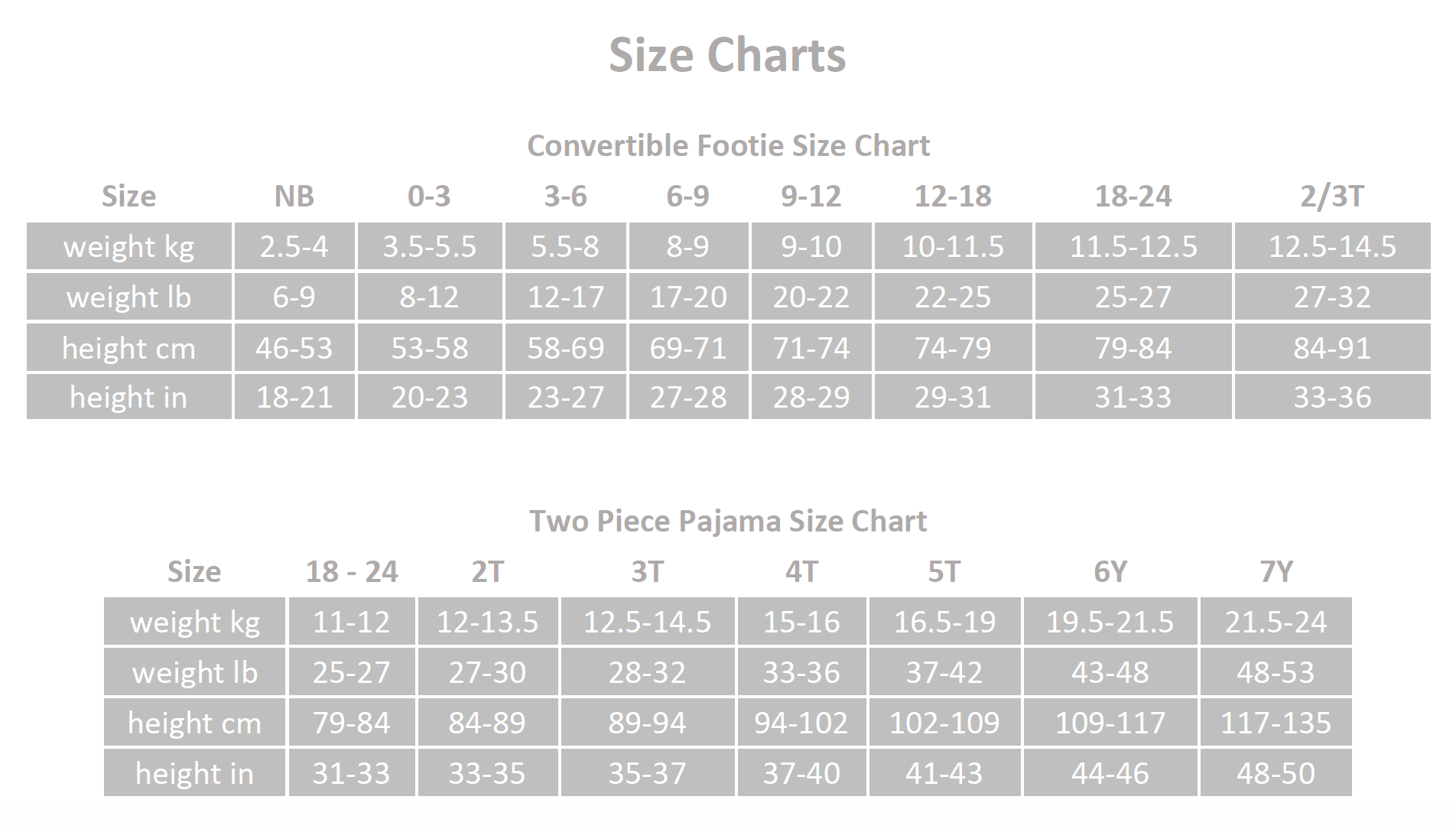Select the 33-36 height in cell for 2/3T
The height and width of the screenshot is (829, 1456).
(x=1331, y=397)
